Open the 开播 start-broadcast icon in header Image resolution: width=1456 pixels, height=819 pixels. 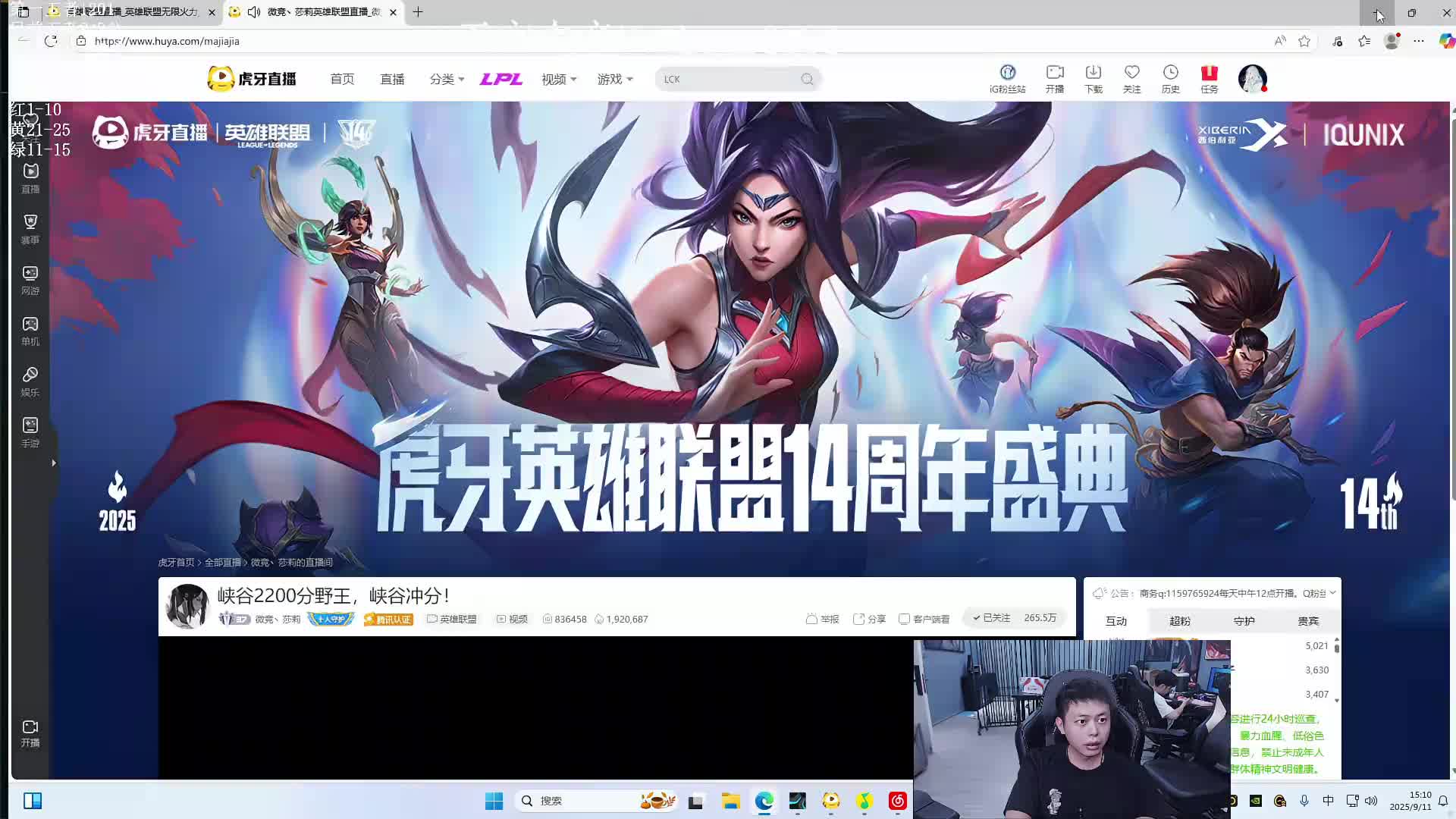1054,79
